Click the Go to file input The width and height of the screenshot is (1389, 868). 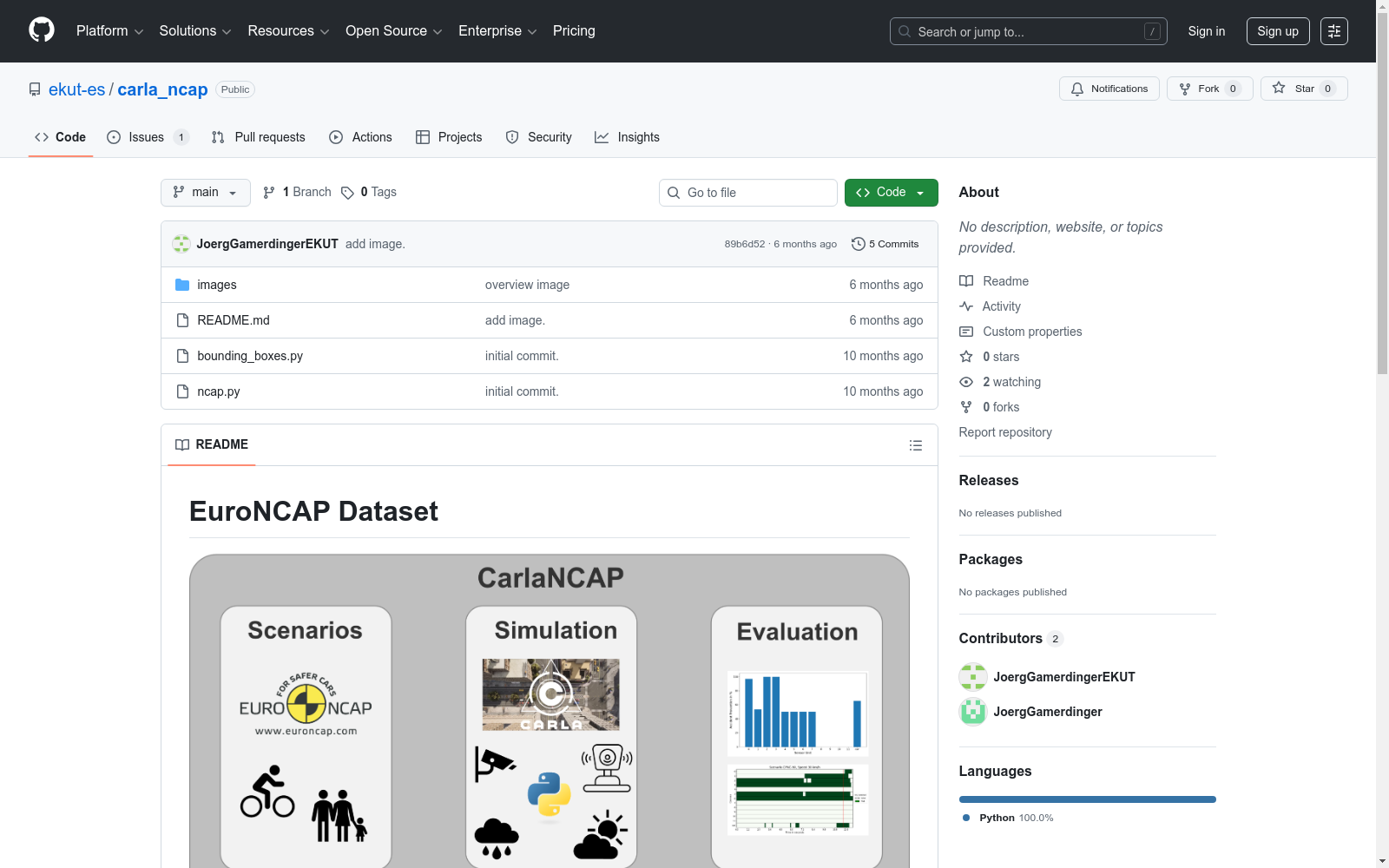(748, 193)
